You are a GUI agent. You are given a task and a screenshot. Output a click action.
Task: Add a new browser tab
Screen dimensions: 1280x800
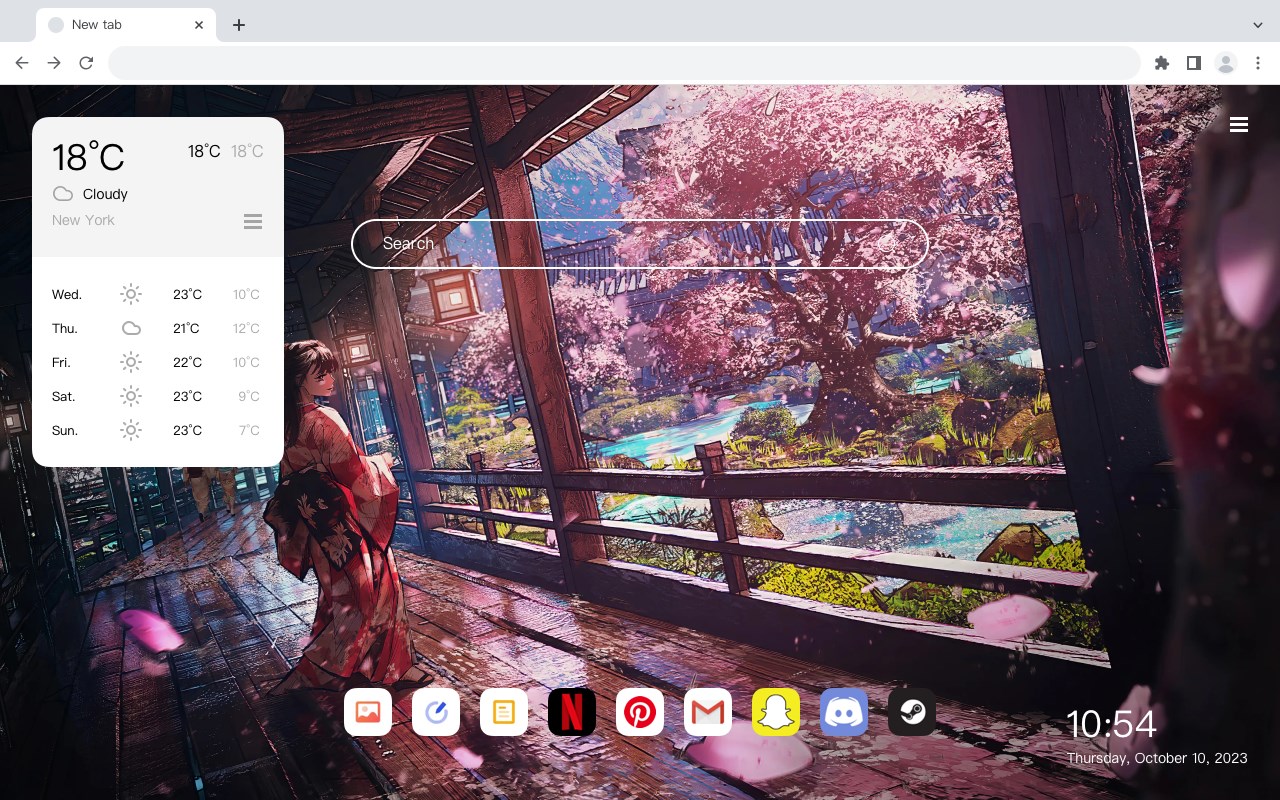click(x=238, y=25)
